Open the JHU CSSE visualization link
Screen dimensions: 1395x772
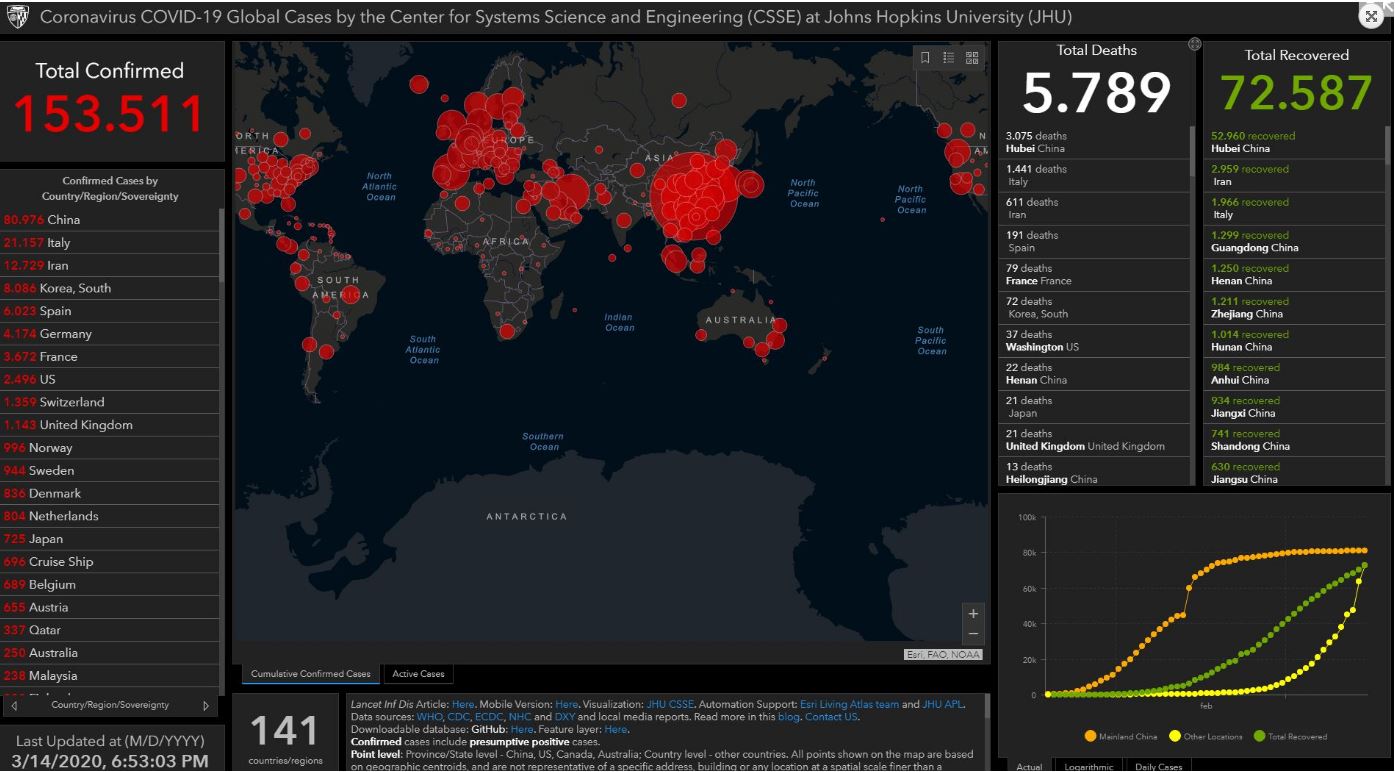670,704
